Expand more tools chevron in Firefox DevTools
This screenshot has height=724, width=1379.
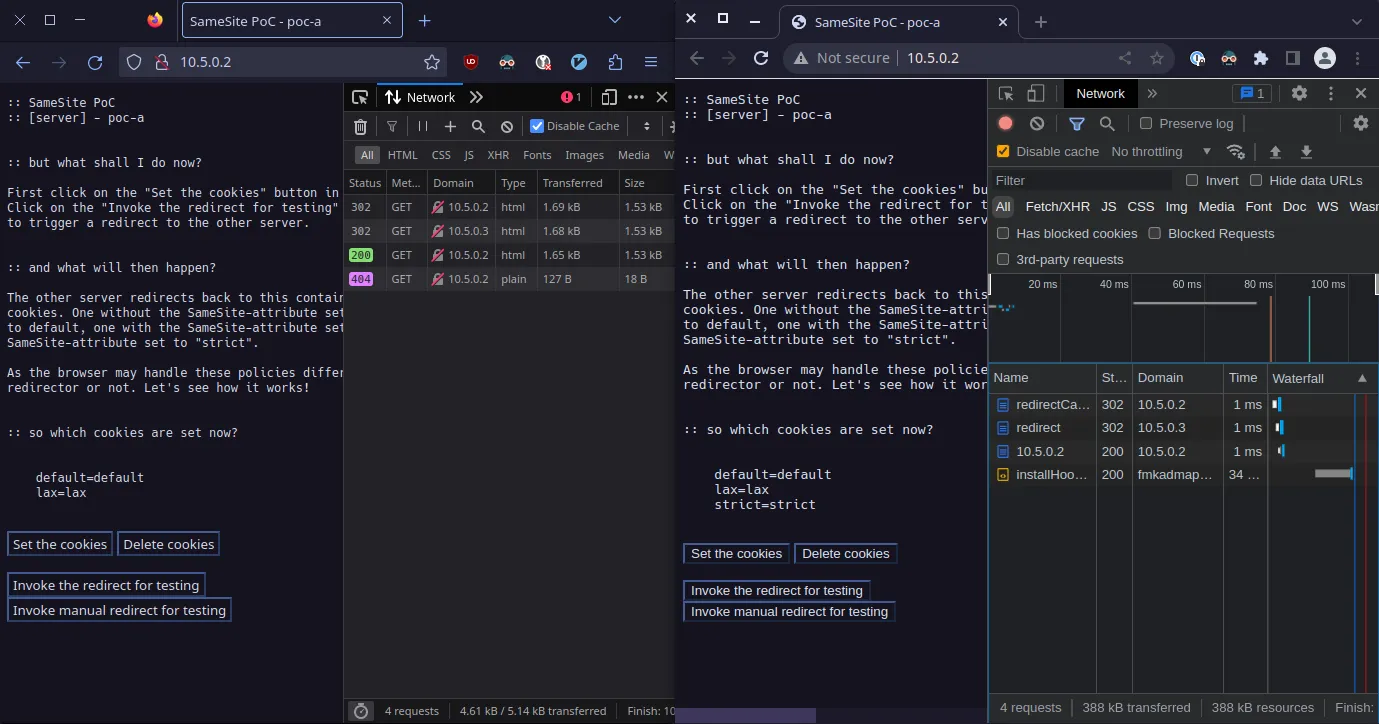(476, 97)
